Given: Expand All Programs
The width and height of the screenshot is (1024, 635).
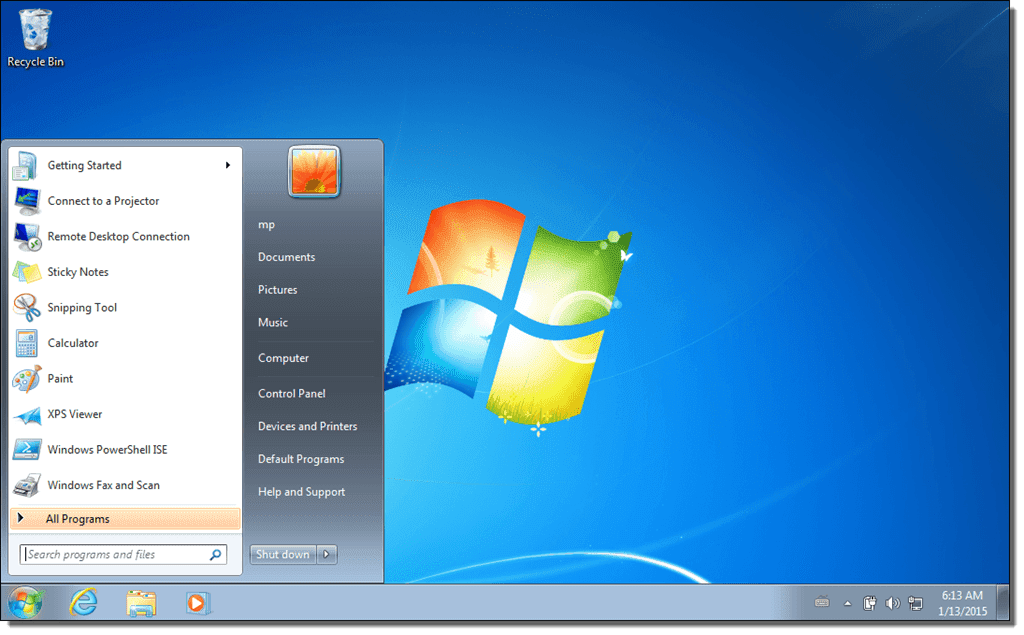Looking at the screenshot, I should coord(77,518).
